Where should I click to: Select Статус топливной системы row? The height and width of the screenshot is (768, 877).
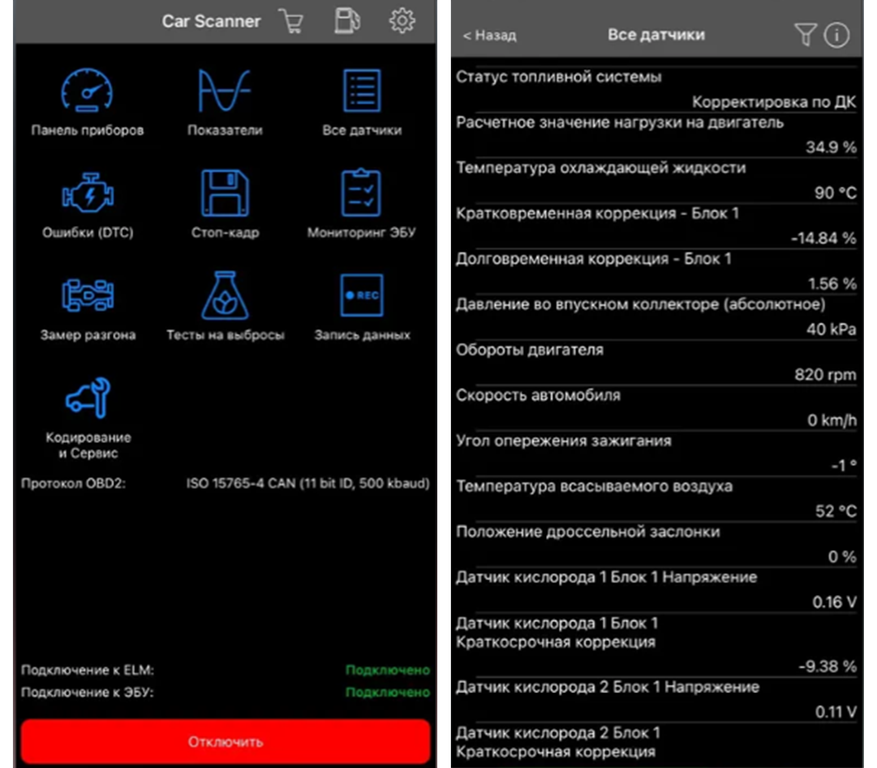pos(656,89)
